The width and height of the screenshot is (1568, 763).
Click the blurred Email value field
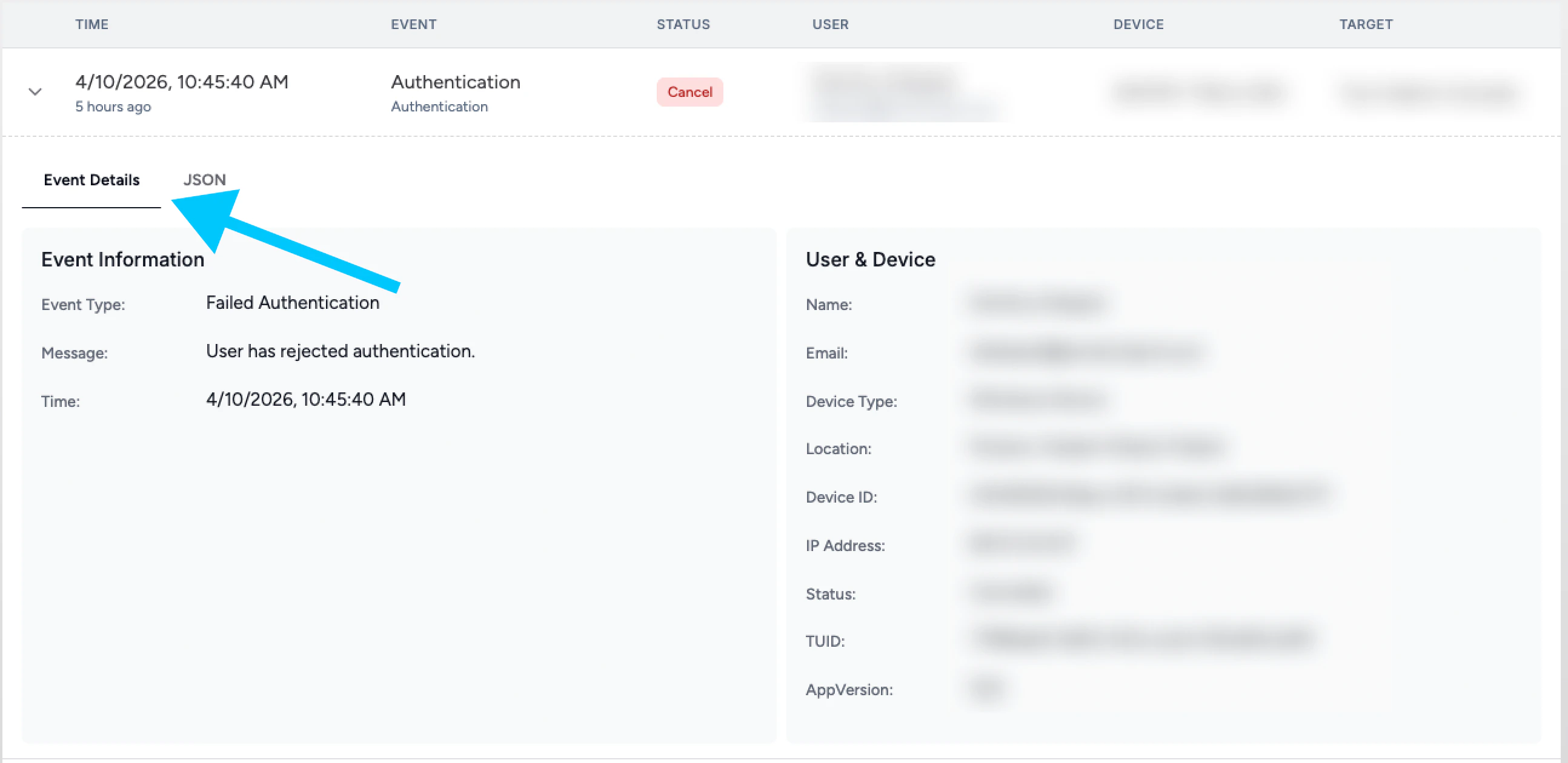pyautogui.click(x=1086, y=352)
